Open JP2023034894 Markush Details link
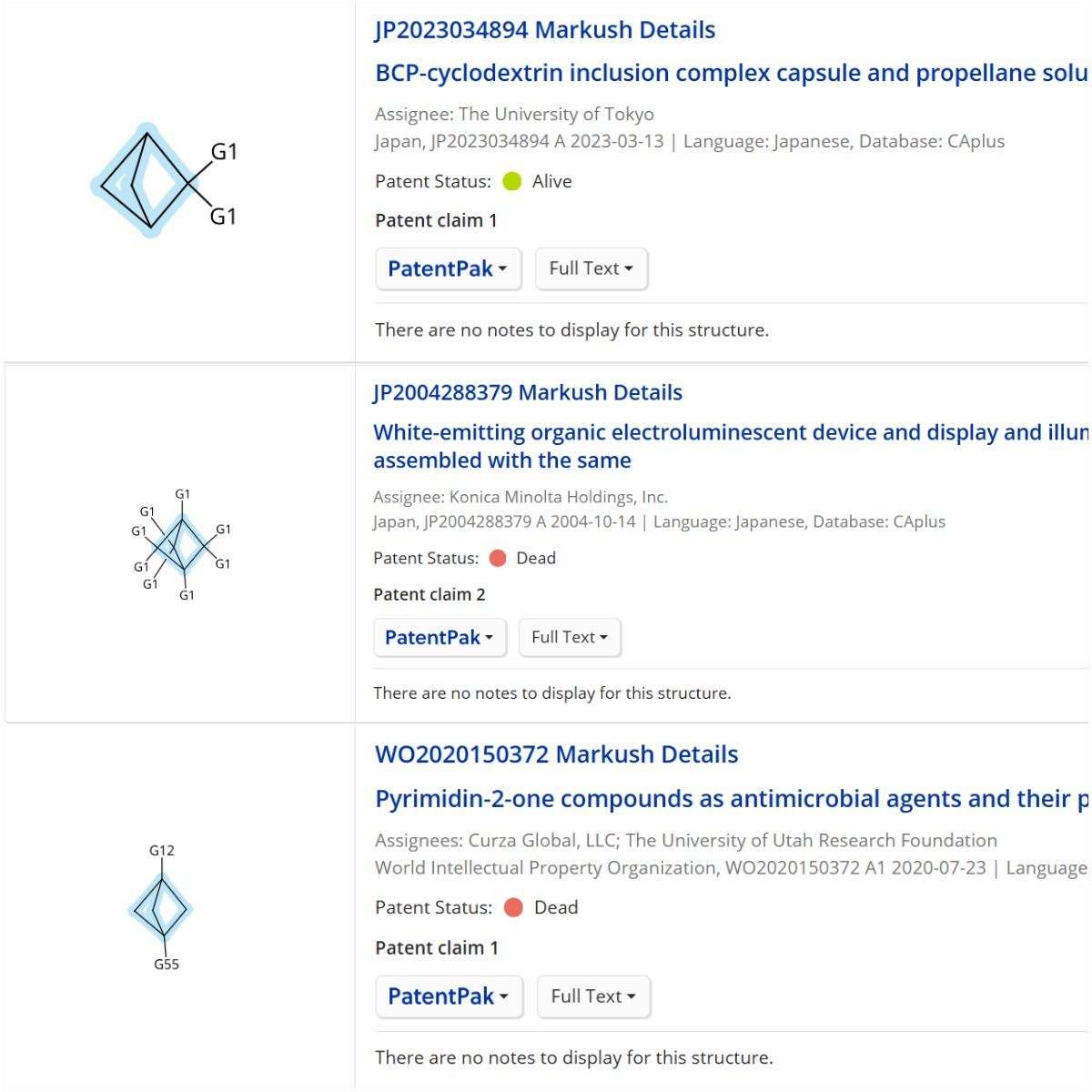Screen dimensions: 1092x1092 tap(544, 30)
